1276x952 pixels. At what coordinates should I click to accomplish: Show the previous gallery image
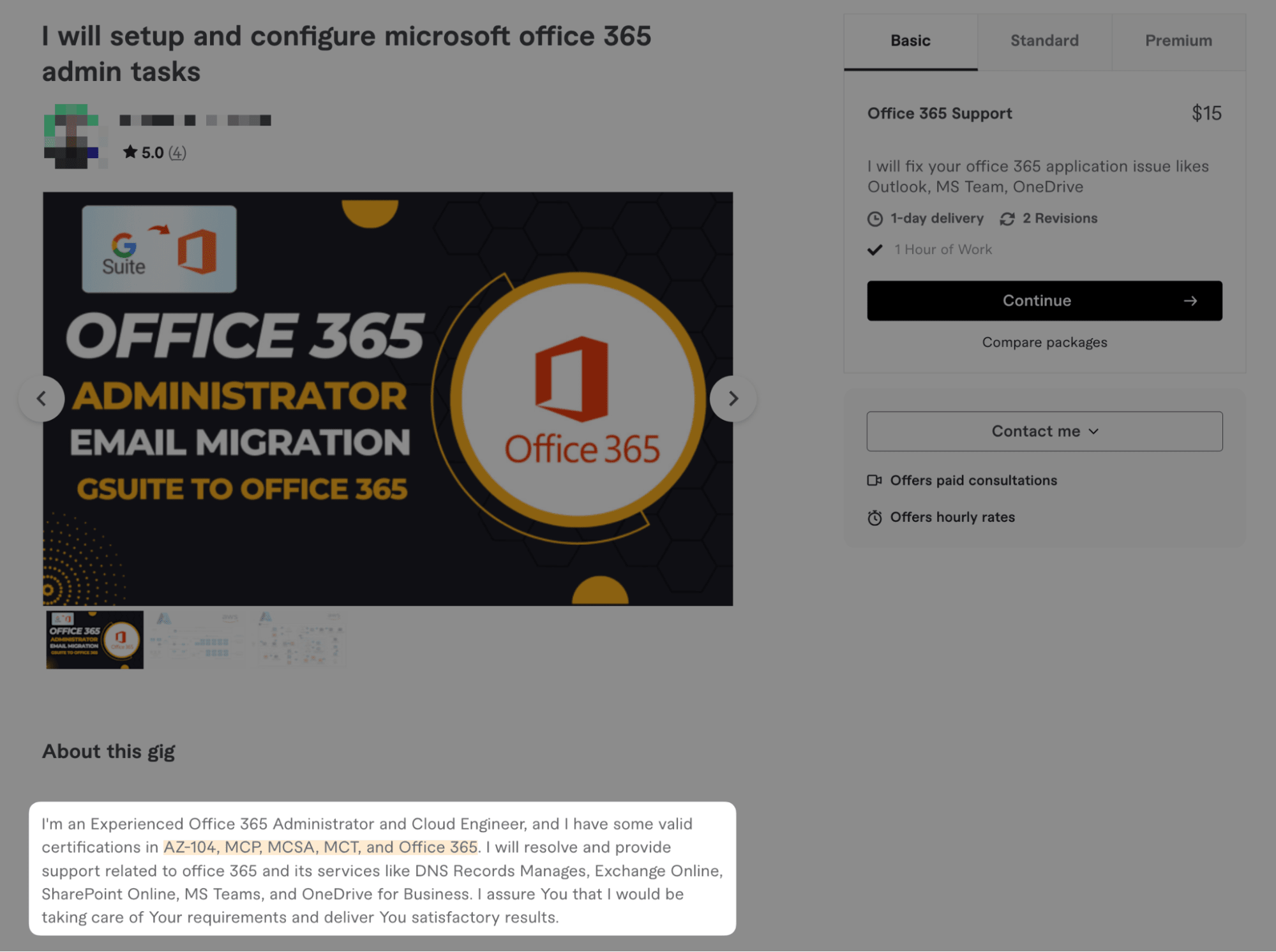(x=41, y=399)
